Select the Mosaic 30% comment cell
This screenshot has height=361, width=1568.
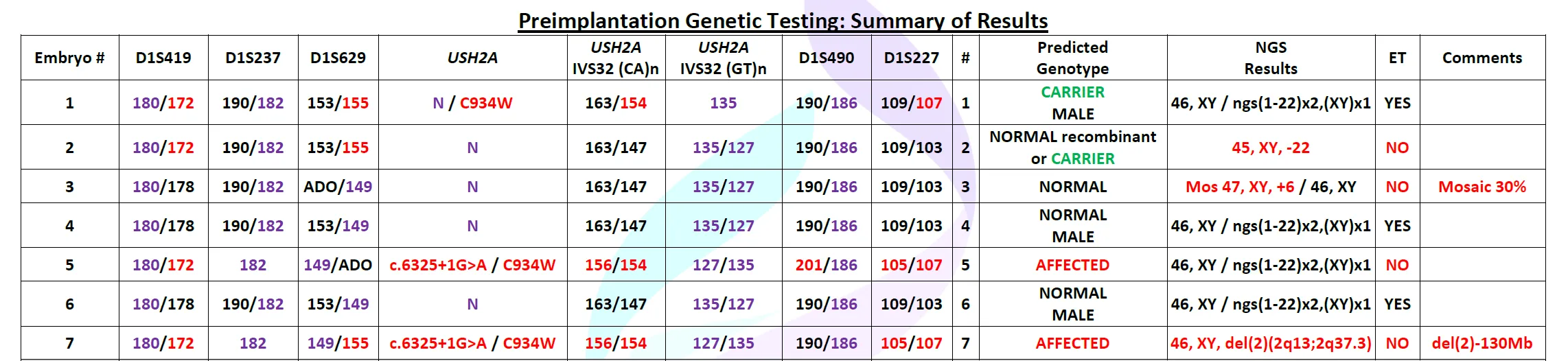[1482, 187]
